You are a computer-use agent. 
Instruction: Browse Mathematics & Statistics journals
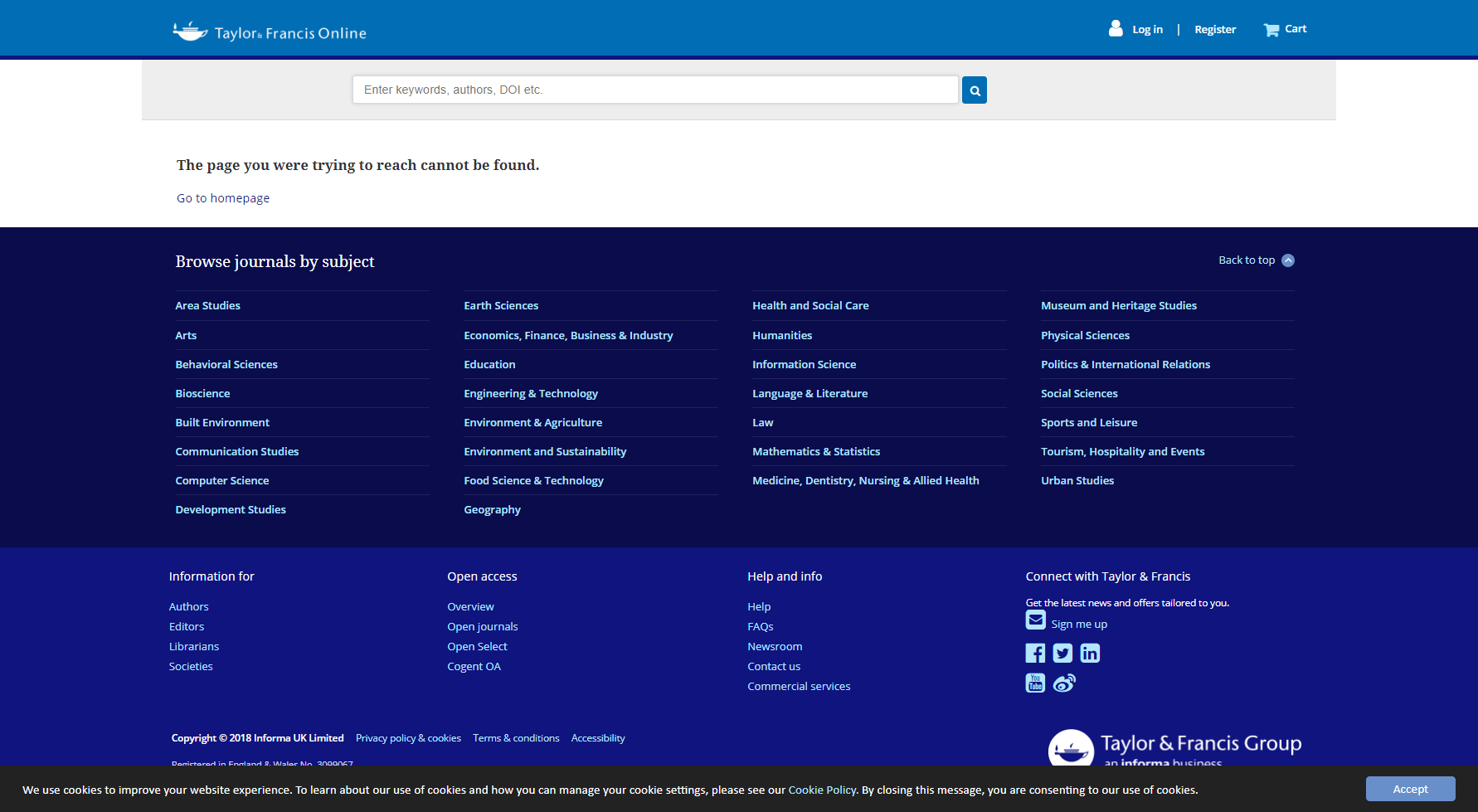816,452
